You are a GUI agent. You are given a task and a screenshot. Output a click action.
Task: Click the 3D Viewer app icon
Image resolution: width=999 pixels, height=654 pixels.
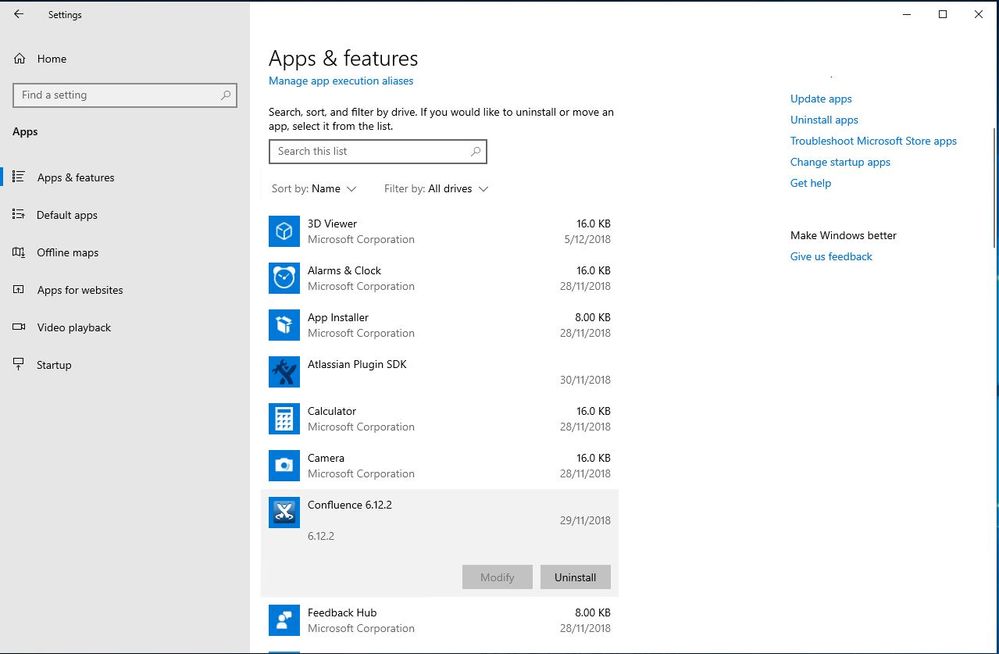pos(284,231)
